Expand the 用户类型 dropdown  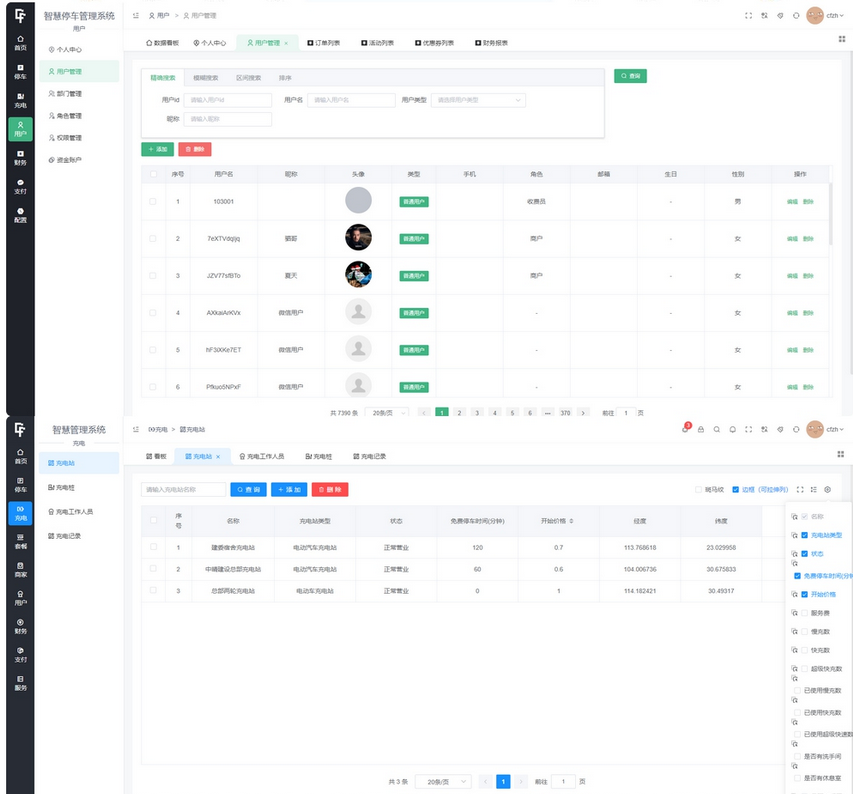pyautogui.click(x=478, y=100)
